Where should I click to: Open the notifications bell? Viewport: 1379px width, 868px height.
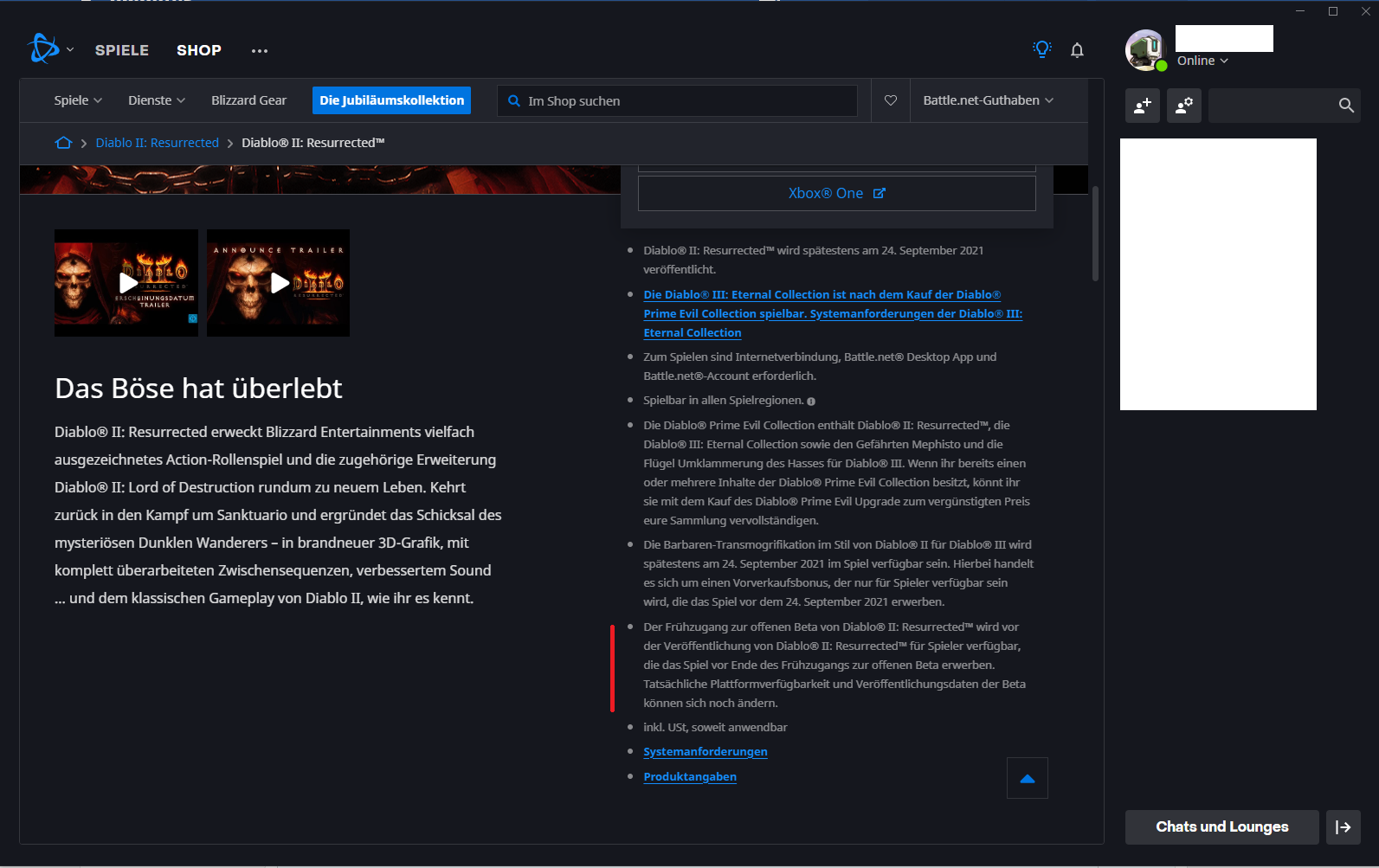click(1077, 50)
